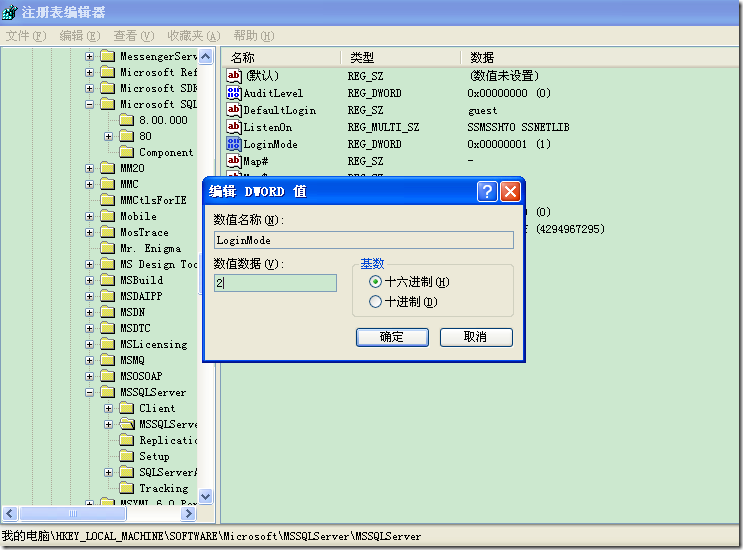743x550 pixels.
Task: Select the MSDAIPP tree item
Action: [141, 296]
